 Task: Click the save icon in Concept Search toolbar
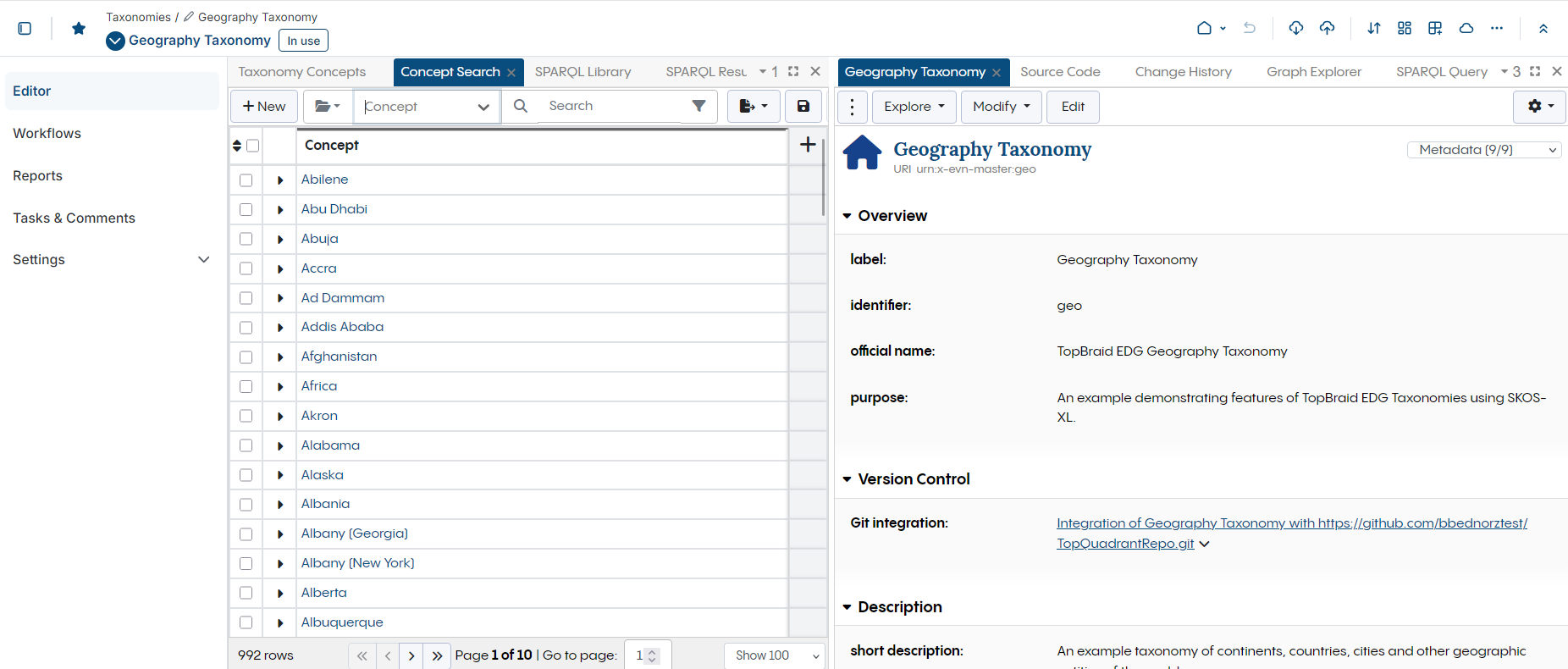pyautogui.click(x=803, y=106)
